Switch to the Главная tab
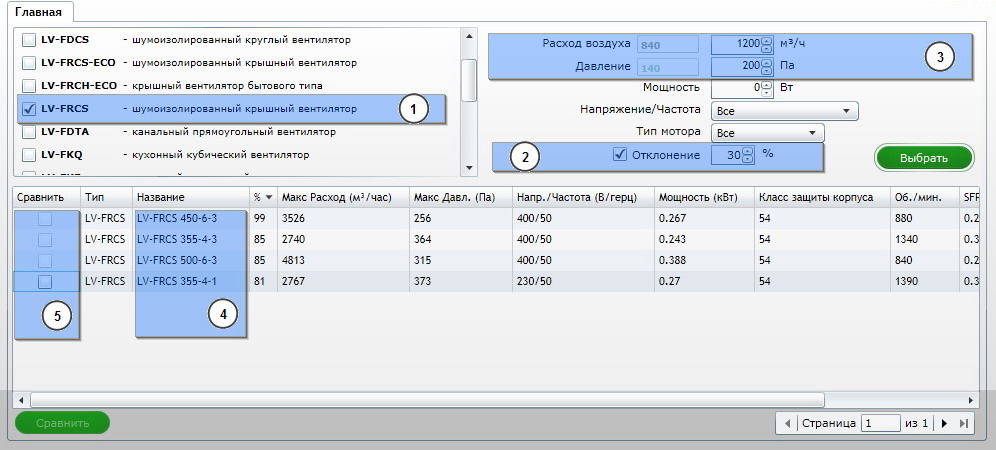This screenshot has width=996, height=450. pyautogui.click(x=38, y=12)
